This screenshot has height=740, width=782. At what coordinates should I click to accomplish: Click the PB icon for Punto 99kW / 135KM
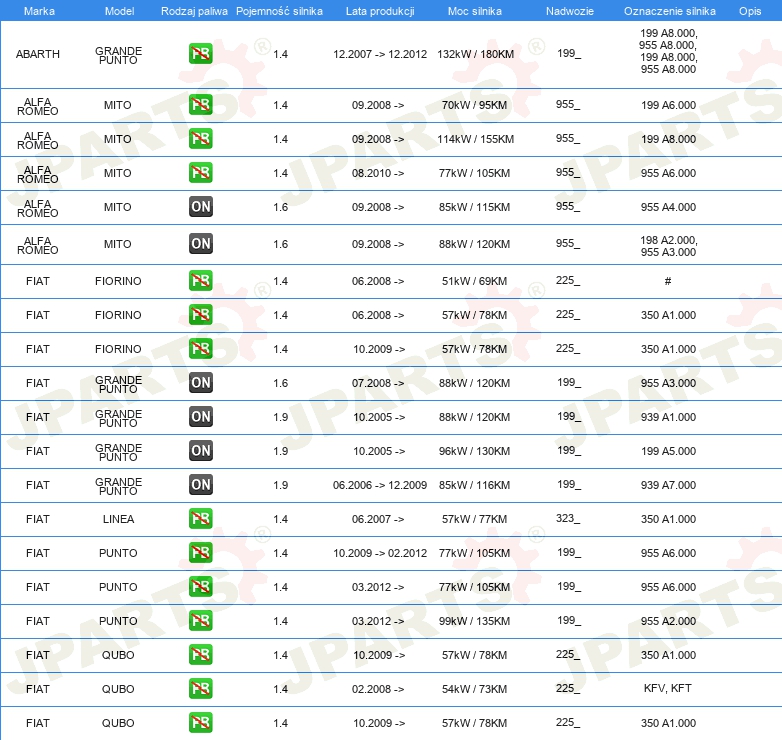coord(200,621)
